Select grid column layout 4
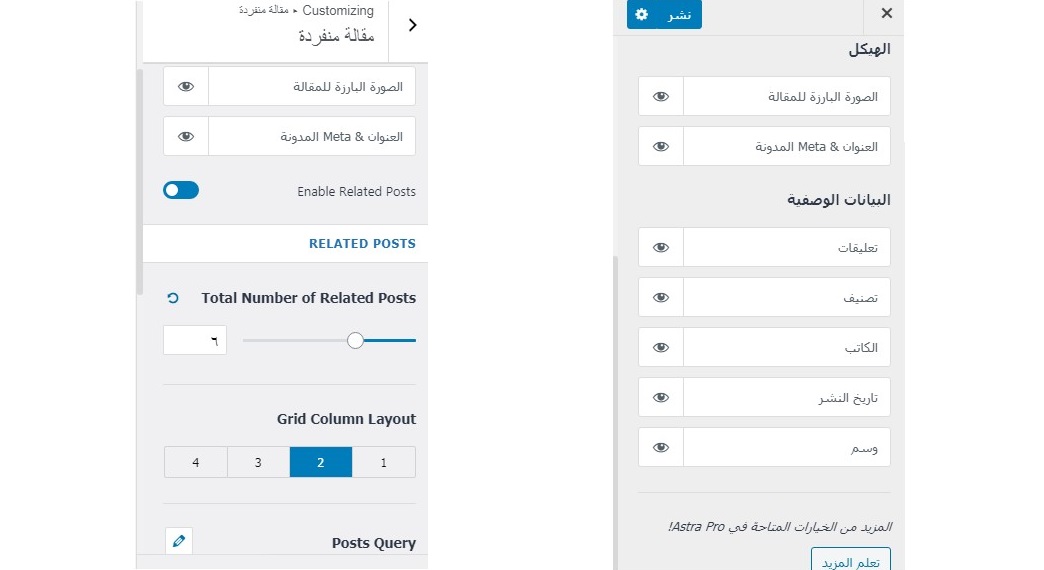The image size is (1044, 570). click(196, 462)
